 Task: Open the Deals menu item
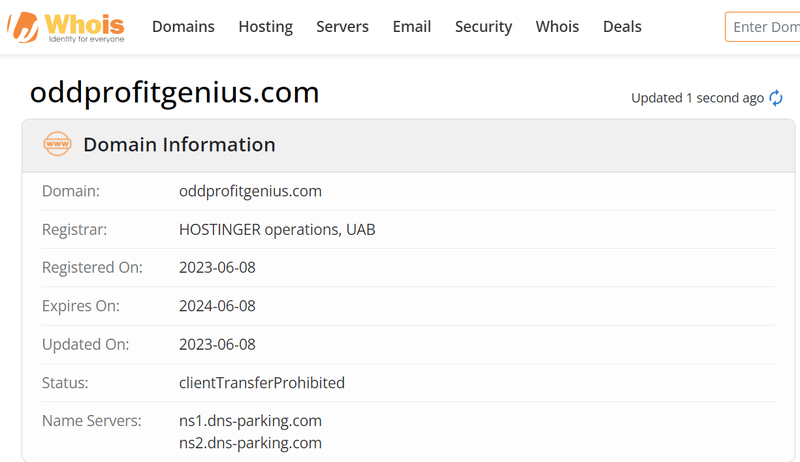point(622,27)
